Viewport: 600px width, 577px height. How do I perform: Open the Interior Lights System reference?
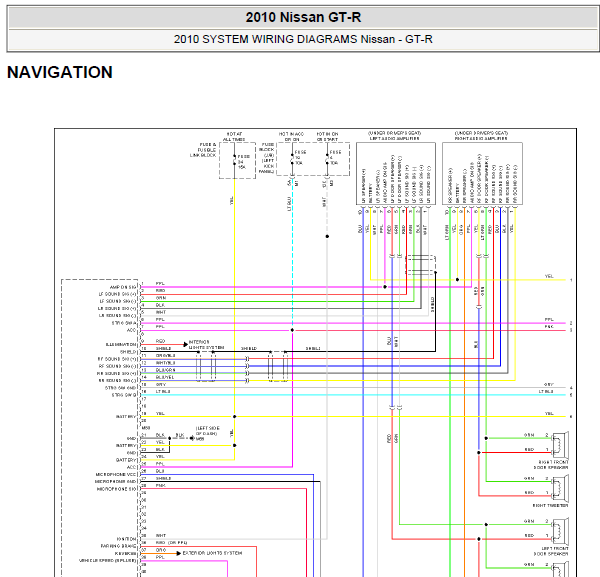tap(206, 344)
